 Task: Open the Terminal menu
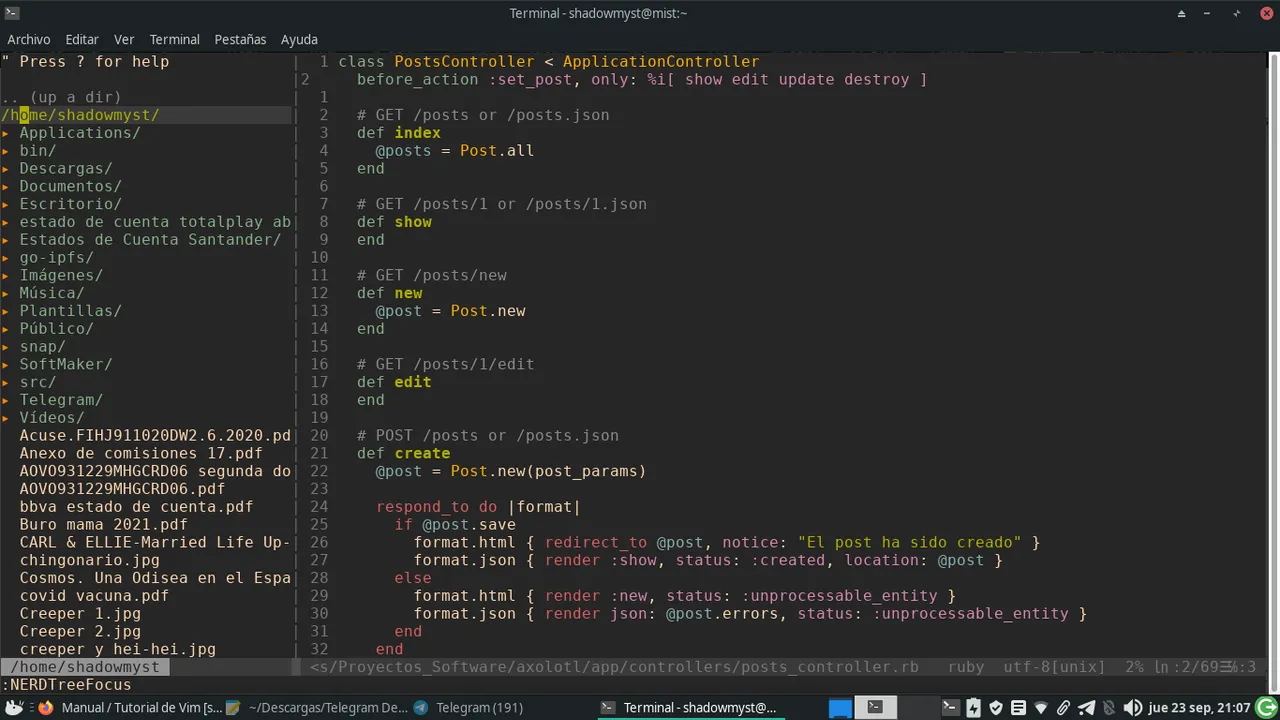click(175, 39)
